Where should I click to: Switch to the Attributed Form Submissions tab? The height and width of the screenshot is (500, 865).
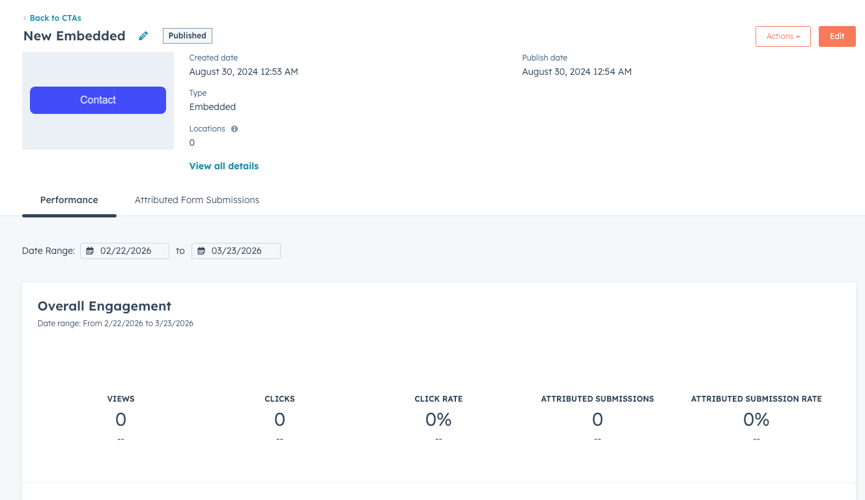tap(197, 200)
